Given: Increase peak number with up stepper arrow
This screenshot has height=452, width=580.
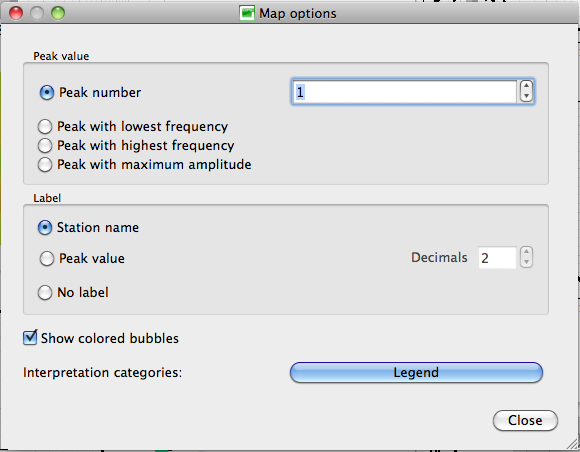Looking at the screenshot, I should tap(526, 86).
